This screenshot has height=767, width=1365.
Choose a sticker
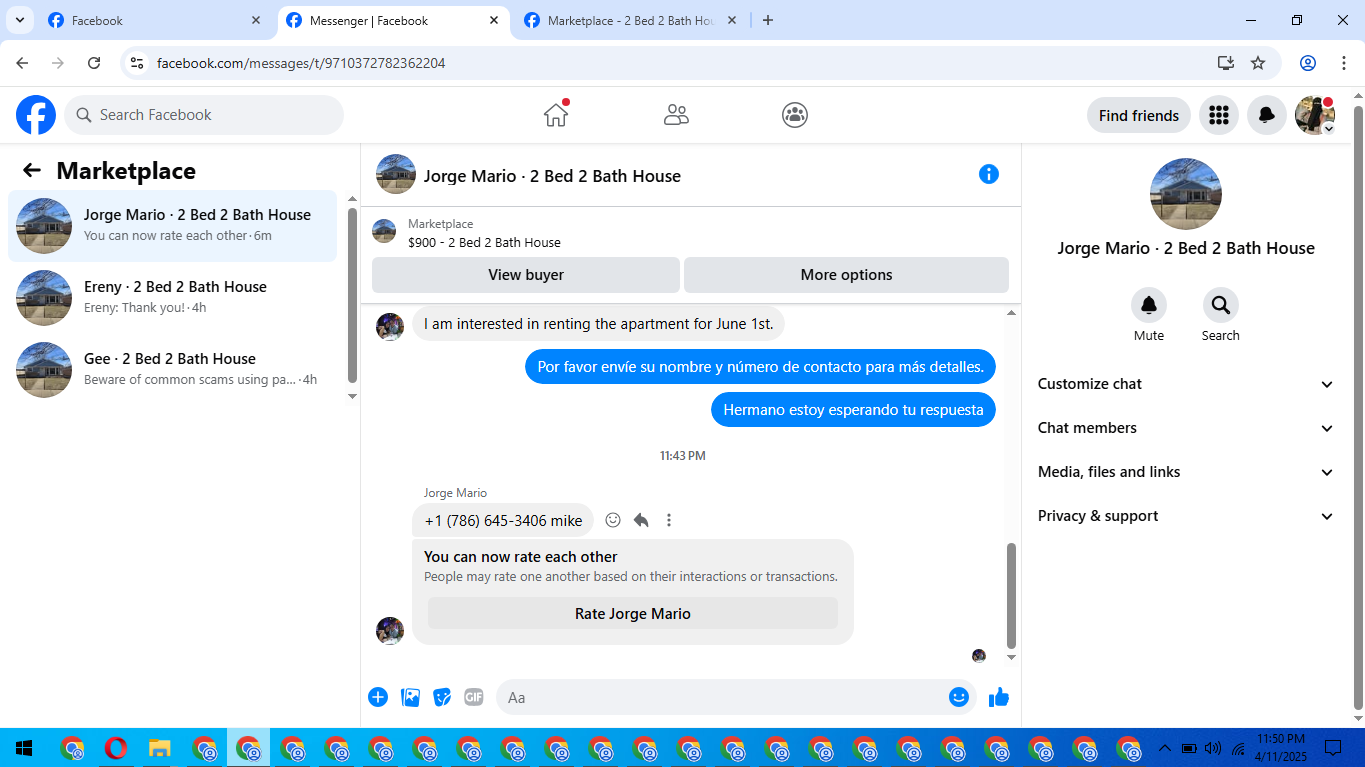click(442, 697)
